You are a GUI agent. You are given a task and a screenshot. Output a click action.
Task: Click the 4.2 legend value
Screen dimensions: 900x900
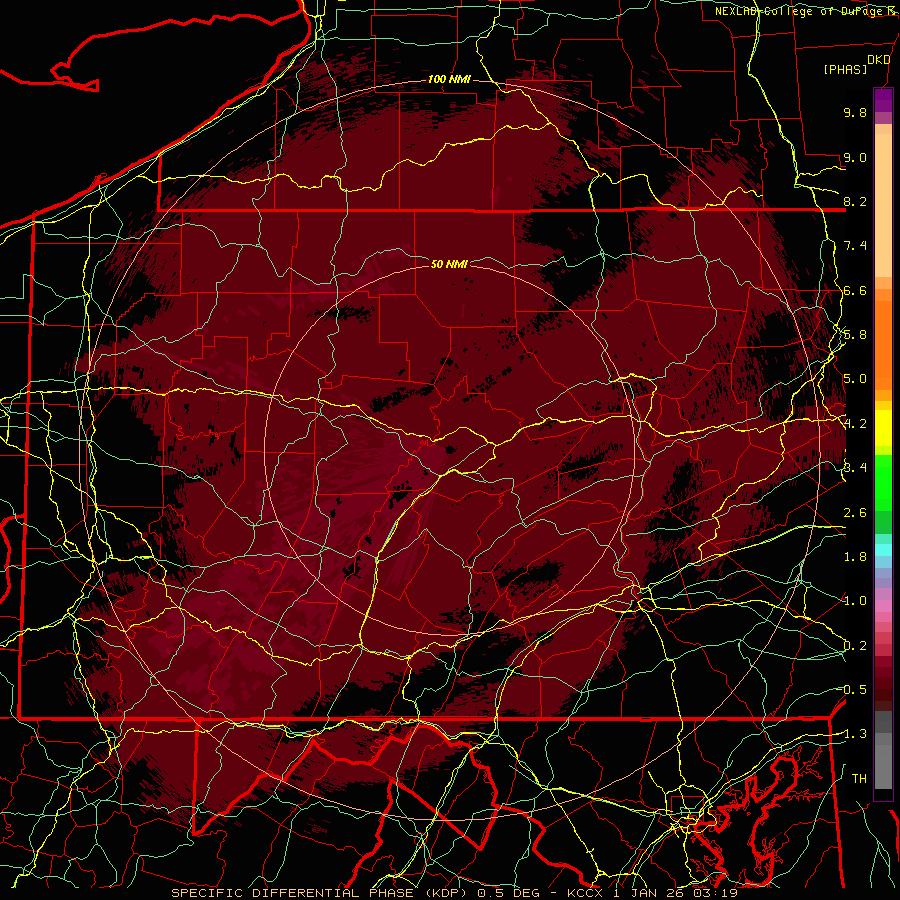(855, 424)
